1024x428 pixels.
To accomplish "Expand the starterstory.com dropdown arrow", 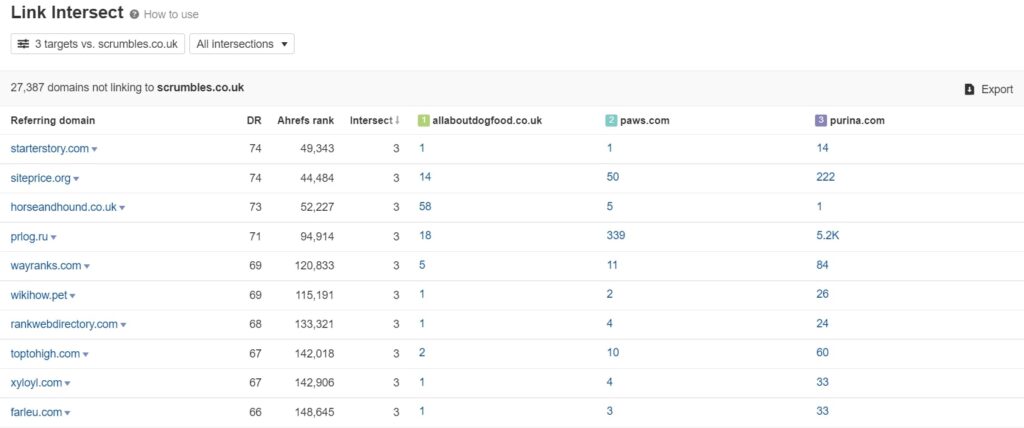I will (95, 150).
